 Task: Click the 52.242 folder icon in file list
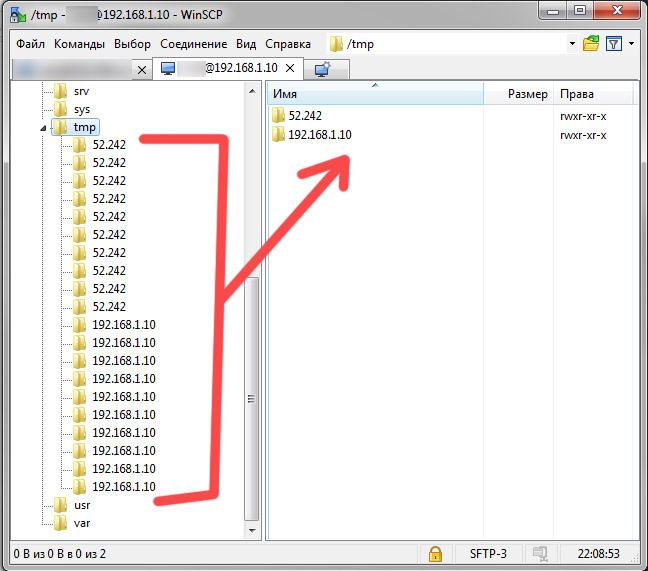(279, 116)
